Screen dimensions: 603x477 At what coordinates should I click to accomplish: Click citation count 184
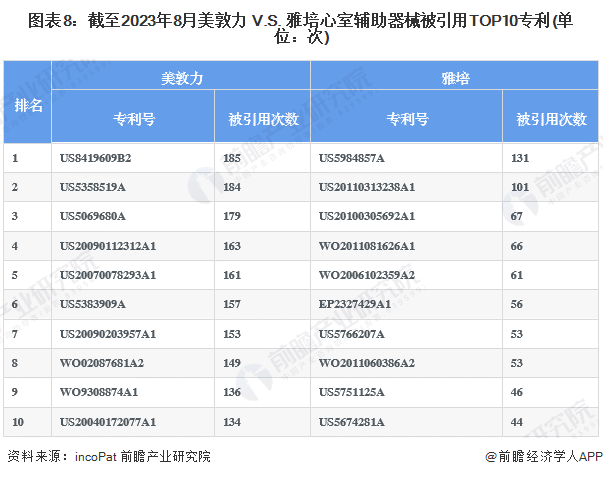click(232, 187)
